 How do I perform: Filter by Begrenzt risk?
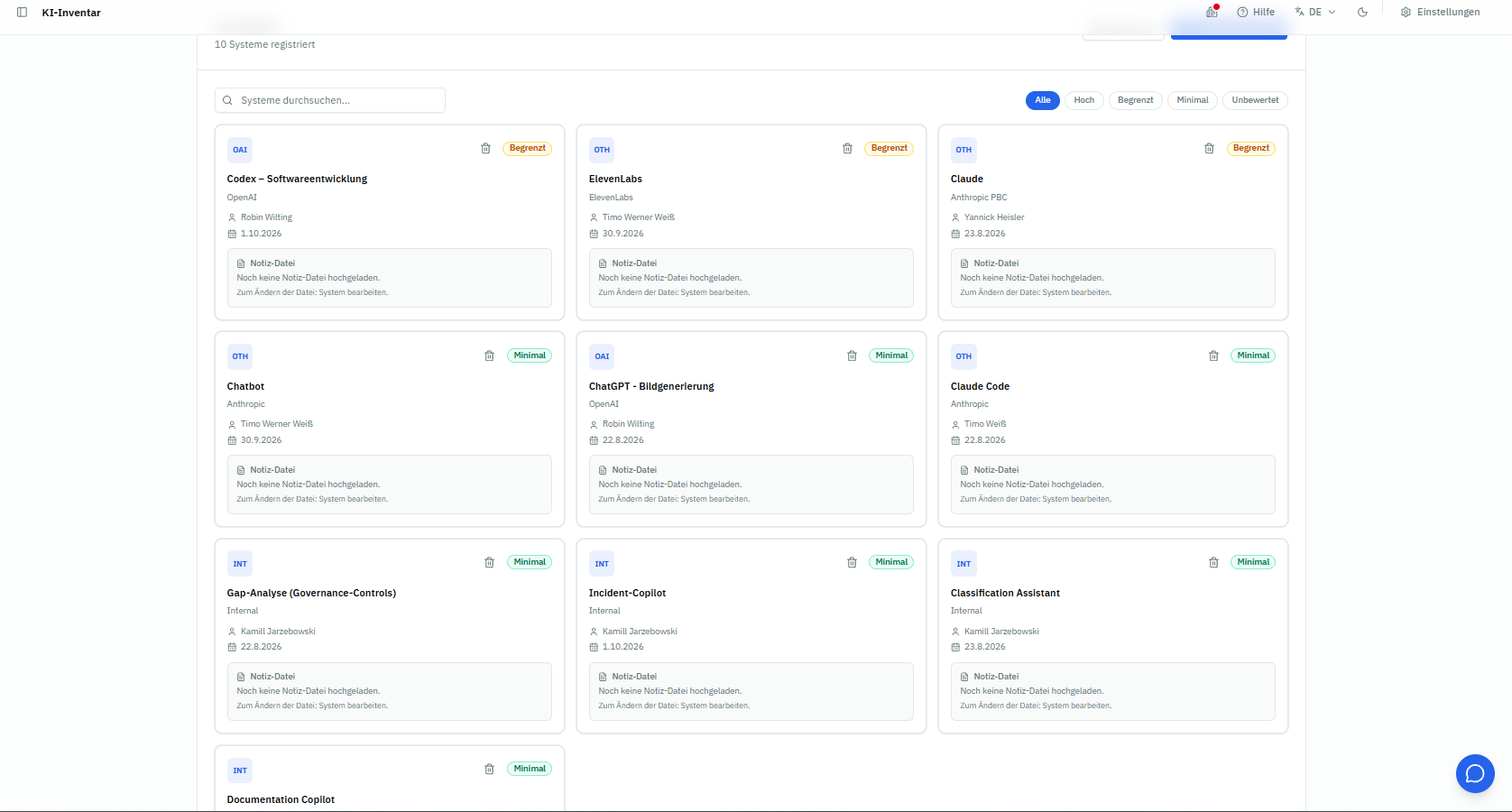pos(1136,100)
